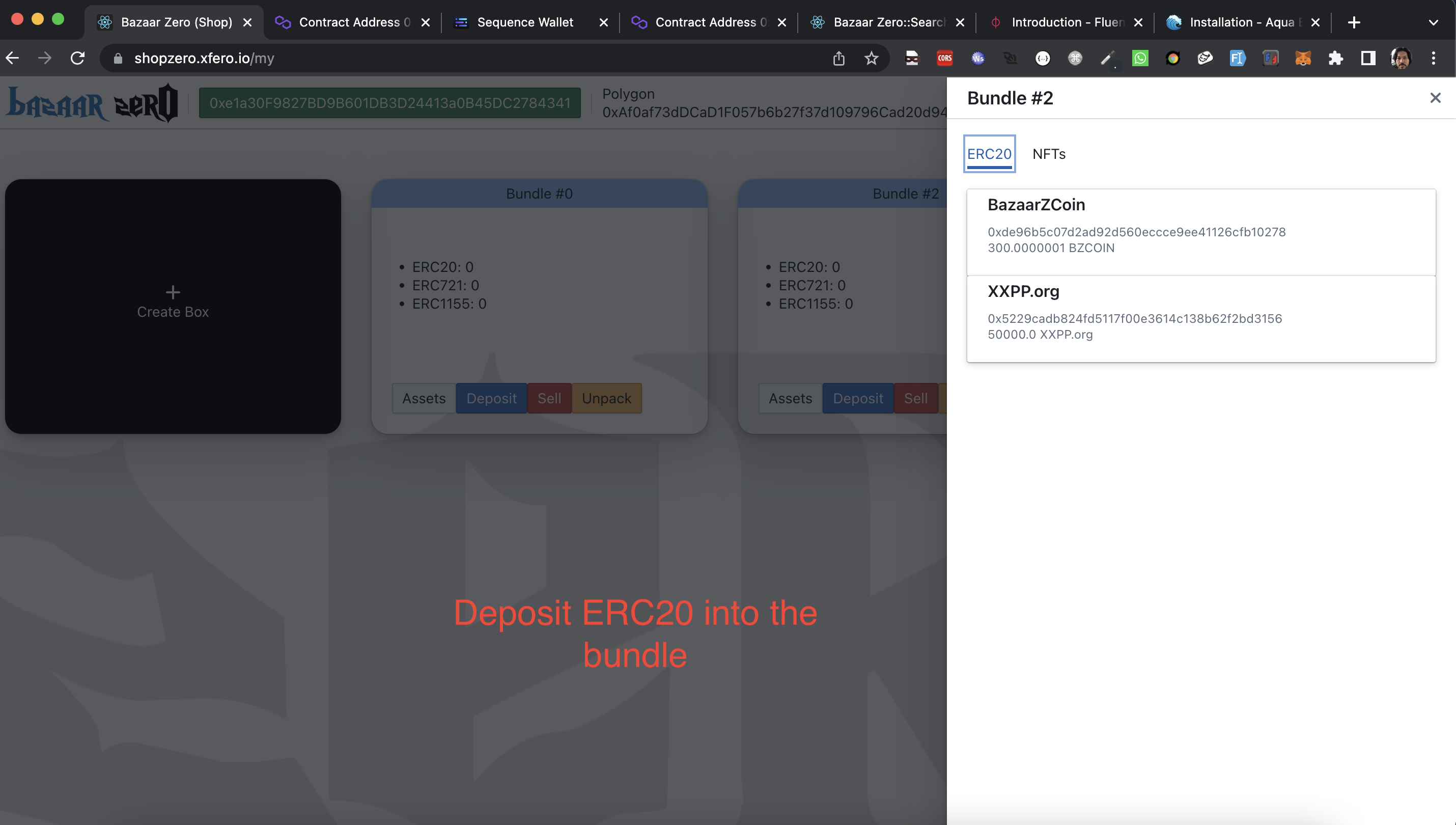The height and width of the screenshot is (825, 1456).
Task: Select the ERC20 tab
Action: click(989, 154)
